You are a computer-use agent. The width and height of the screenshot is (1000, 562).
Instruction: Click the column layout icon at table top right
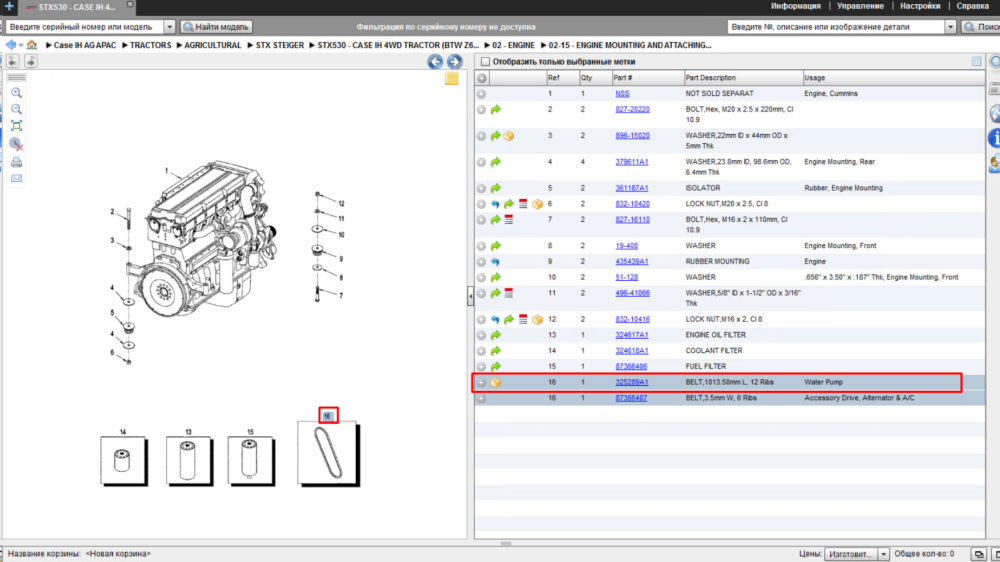coord(976,62)
